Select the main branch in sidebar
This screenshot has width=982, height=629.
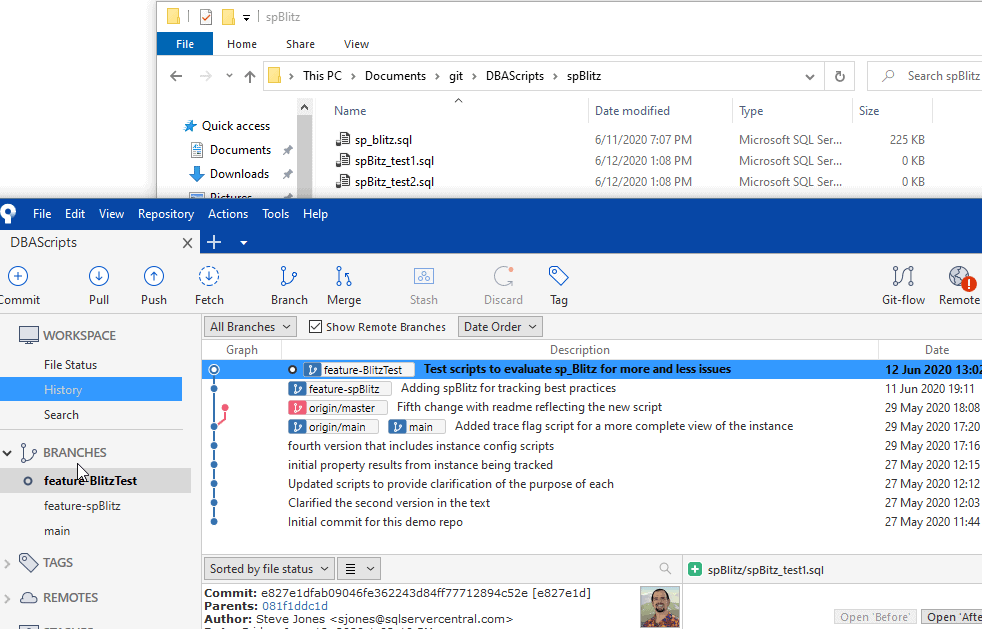(x=57, y=531)
